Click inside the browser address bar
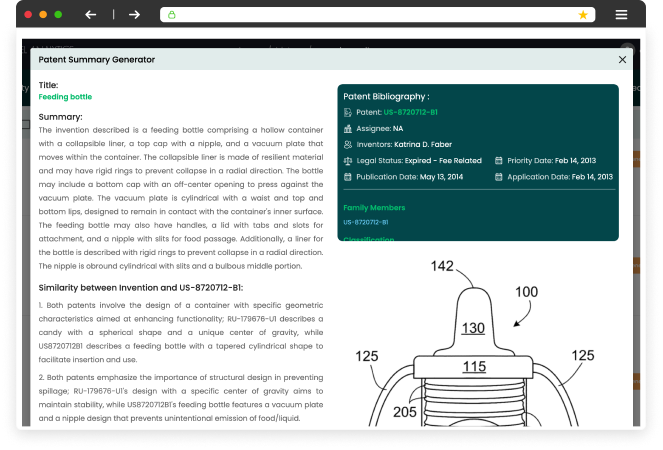 click(378, 15)
